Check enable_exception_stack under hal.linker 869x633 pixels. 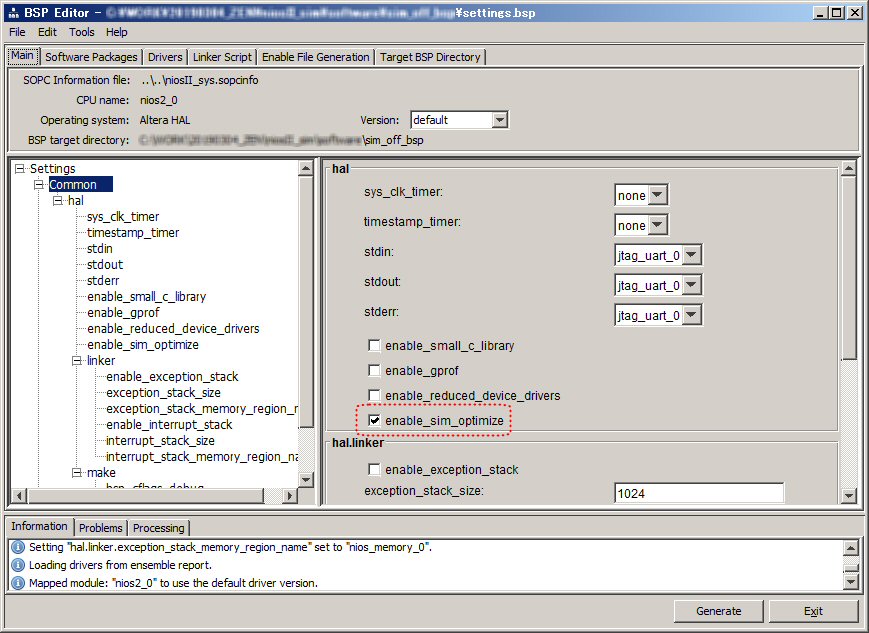pos(374,470)
